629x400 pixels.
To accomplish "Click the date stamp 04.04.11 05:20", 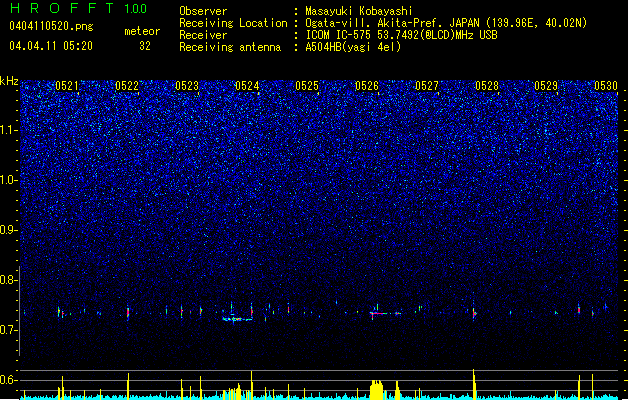I will click(51, 46).
